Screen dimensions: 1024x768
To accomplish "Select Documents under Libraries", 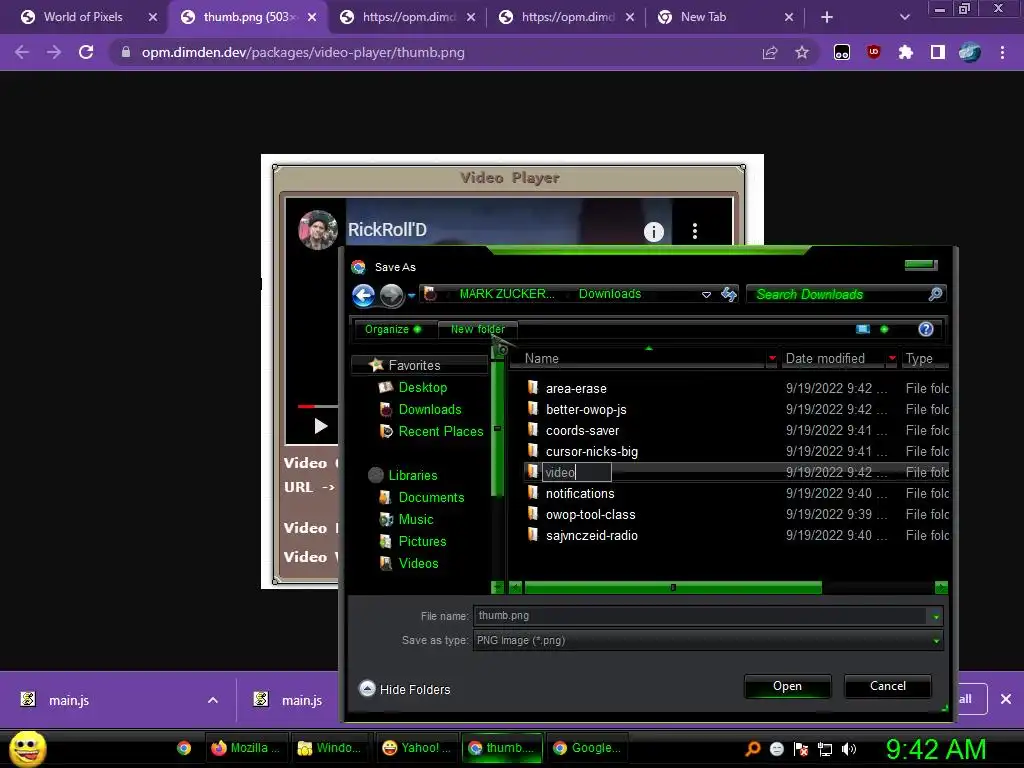I will (x=431, y=498).
